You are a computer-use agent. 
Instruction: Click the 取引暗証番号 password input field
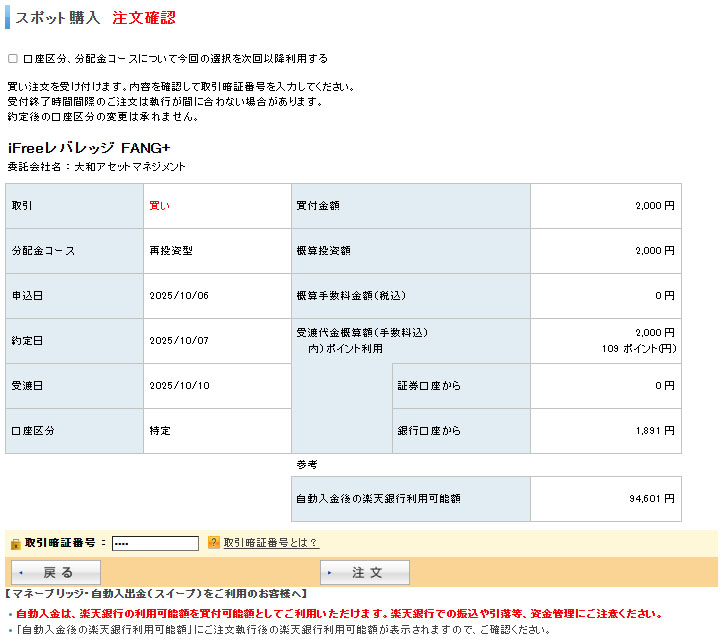point(155,543)
